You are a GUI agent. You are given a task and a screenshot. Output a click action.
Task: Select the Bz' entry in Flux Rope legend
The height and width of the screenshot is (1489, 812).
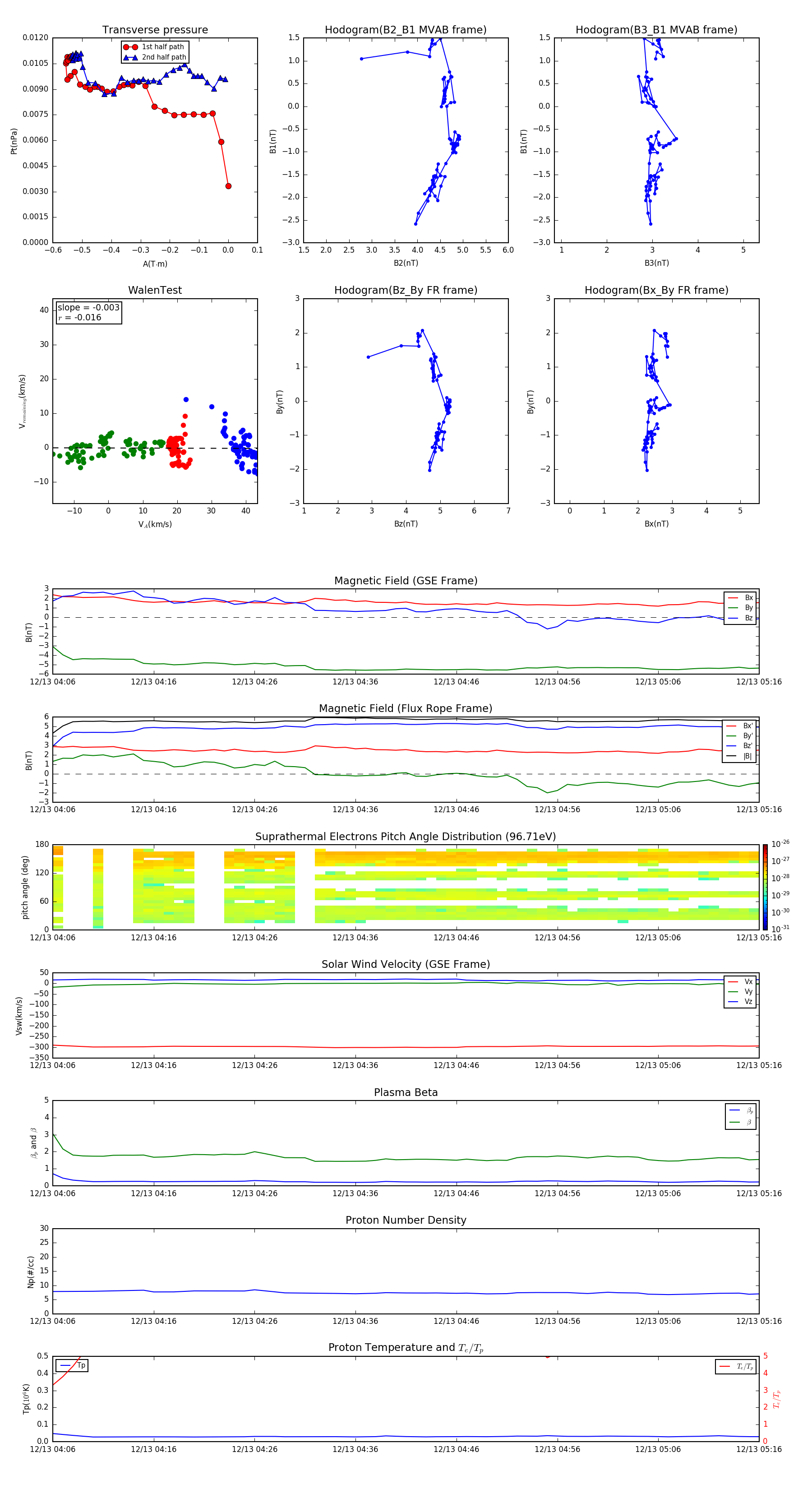point(739,746)
